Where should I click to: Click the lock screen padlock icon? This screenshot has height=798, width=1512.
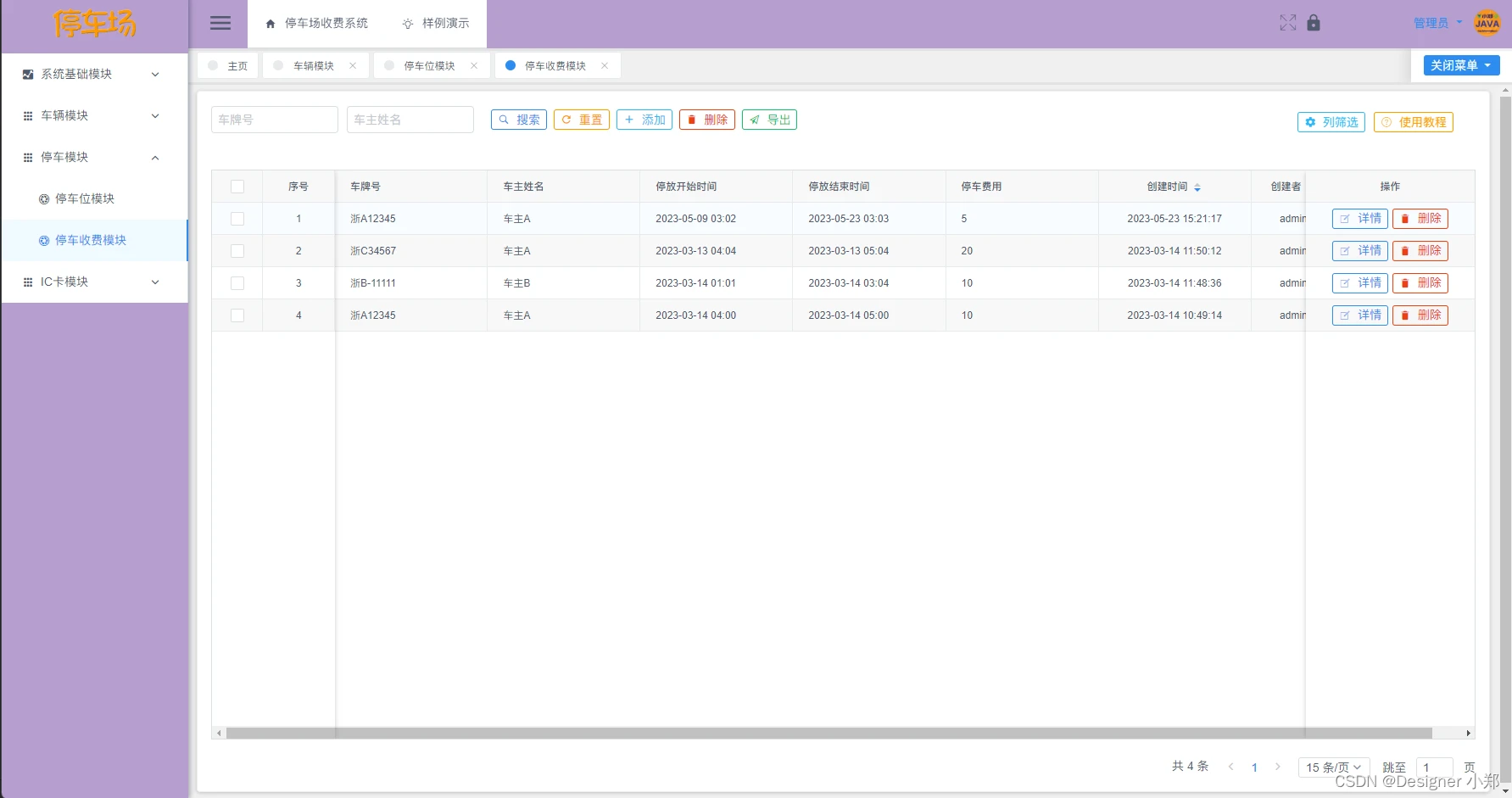[x=1314, y=23]
